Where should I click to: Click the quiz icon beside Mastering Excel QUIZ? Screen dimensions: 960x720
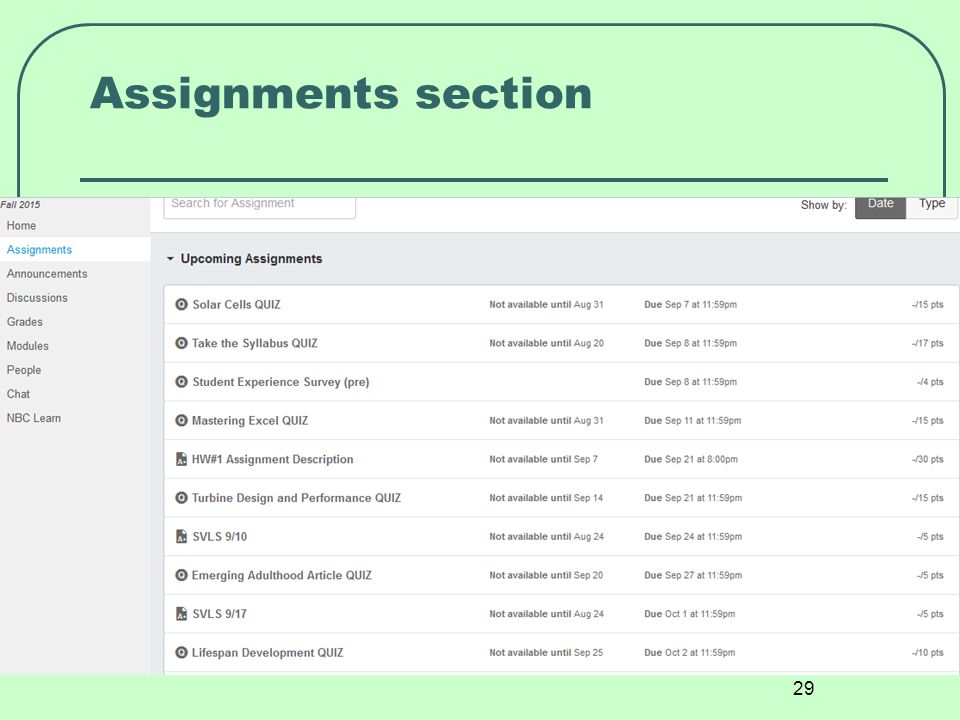(181, 420)
